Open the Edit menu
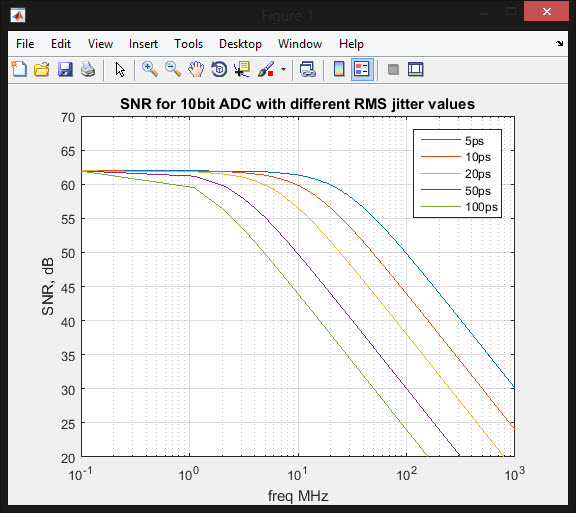 (x=61, y=44)
